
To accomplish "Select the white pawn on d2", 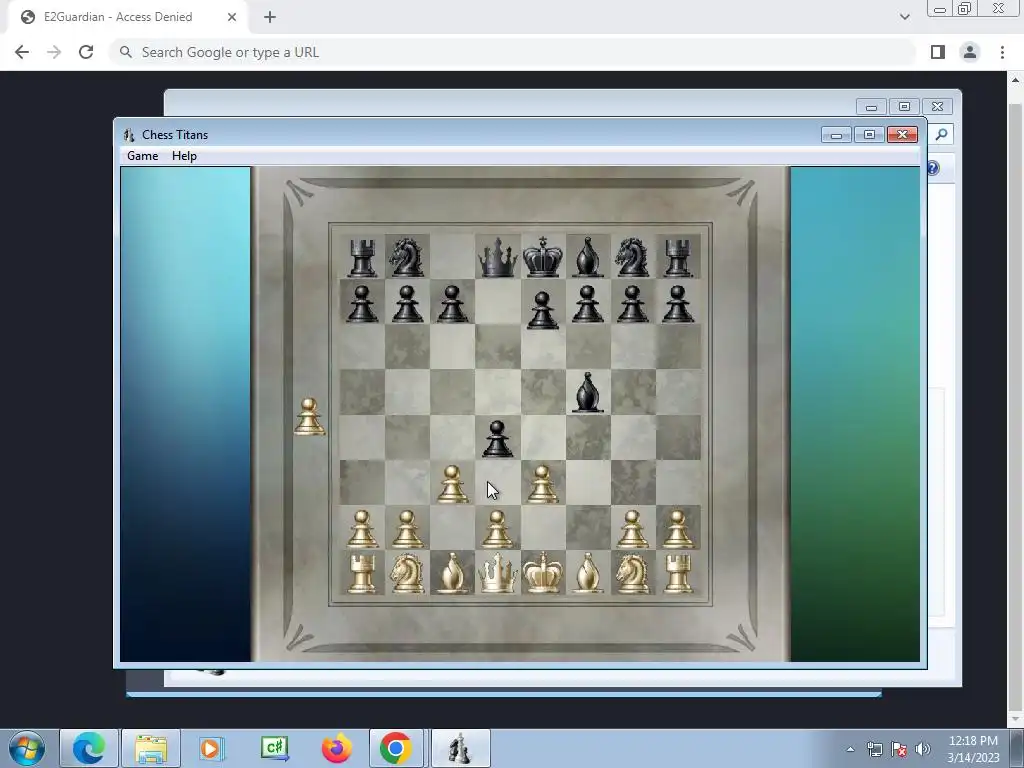I will pyautogui.click(x=497, y=529).
